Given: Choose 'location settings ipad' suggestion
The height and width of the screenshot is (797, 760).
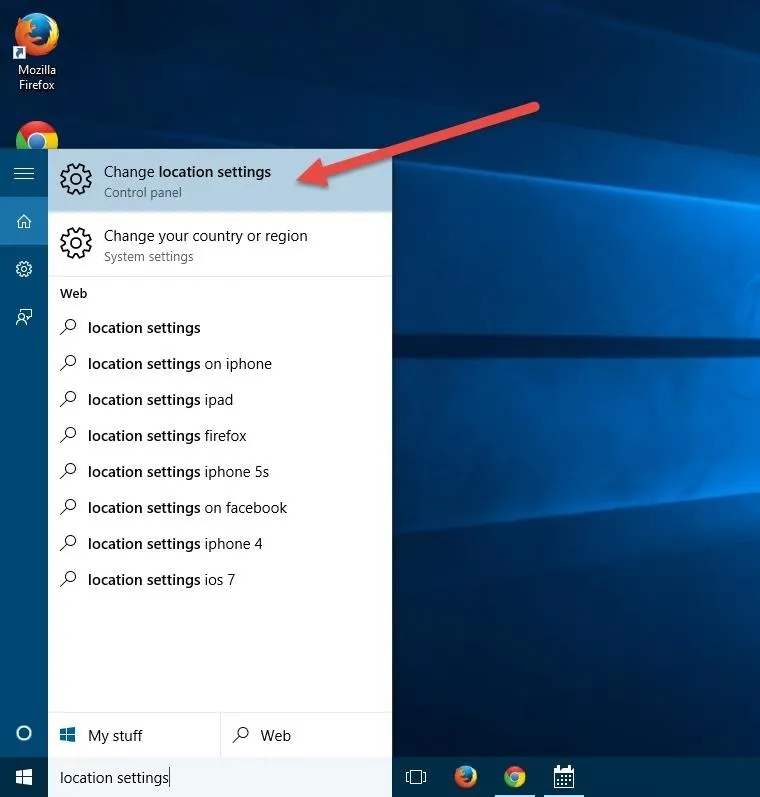Looking at the screenshot, I should tap(220, 400).
